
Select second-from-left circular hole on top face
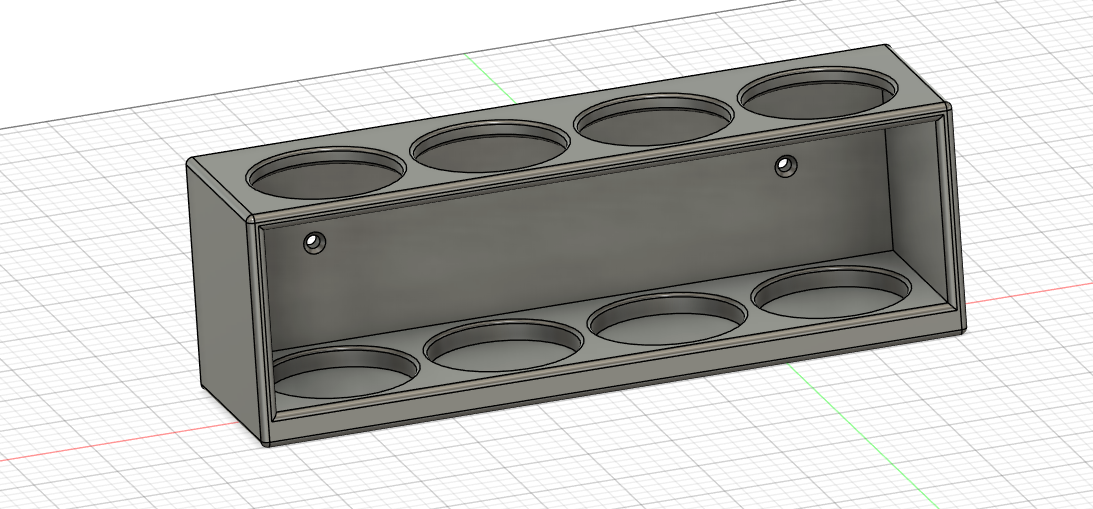pos(490,146)
